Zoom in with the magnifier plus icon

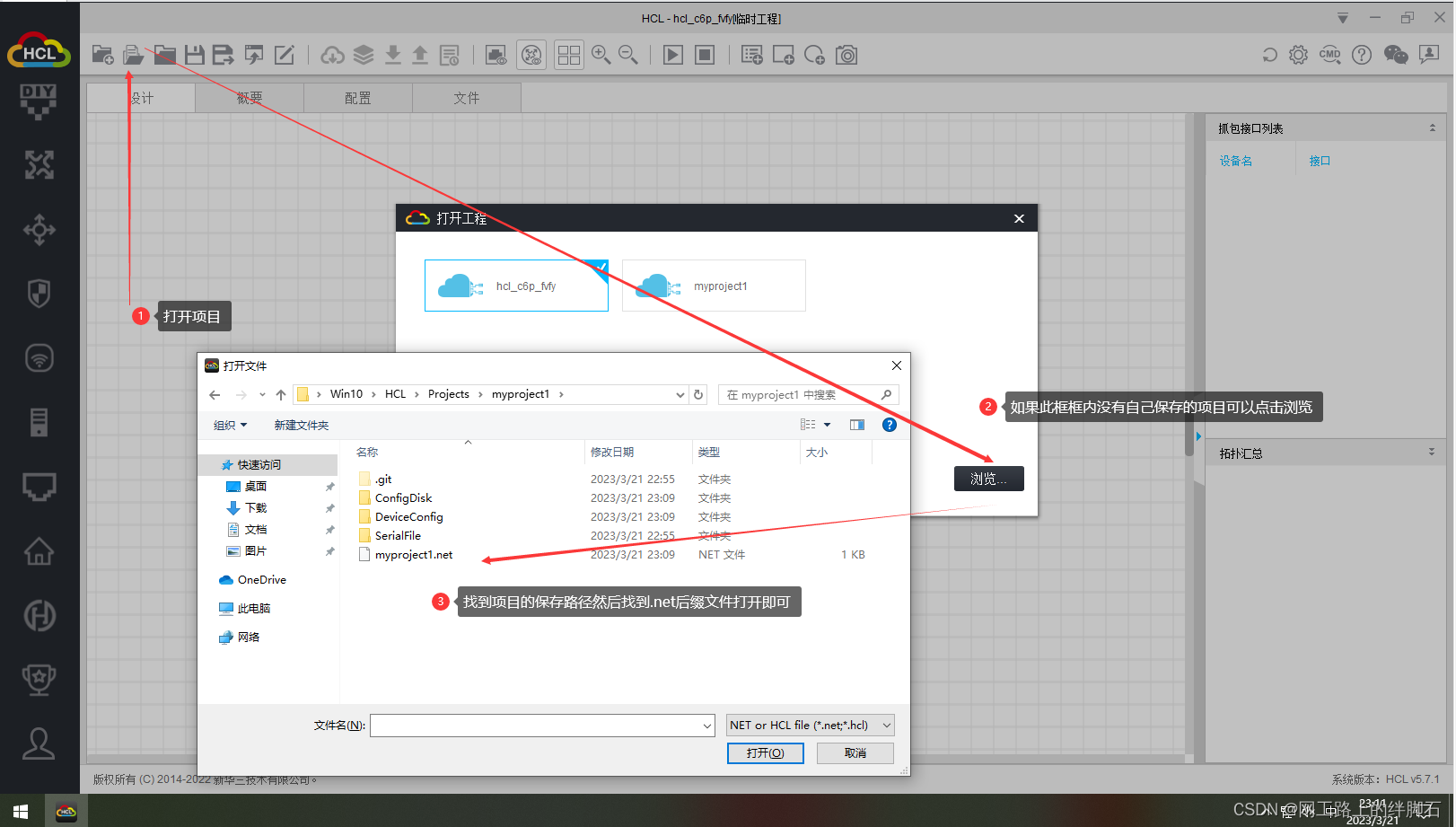coord(601,55)
